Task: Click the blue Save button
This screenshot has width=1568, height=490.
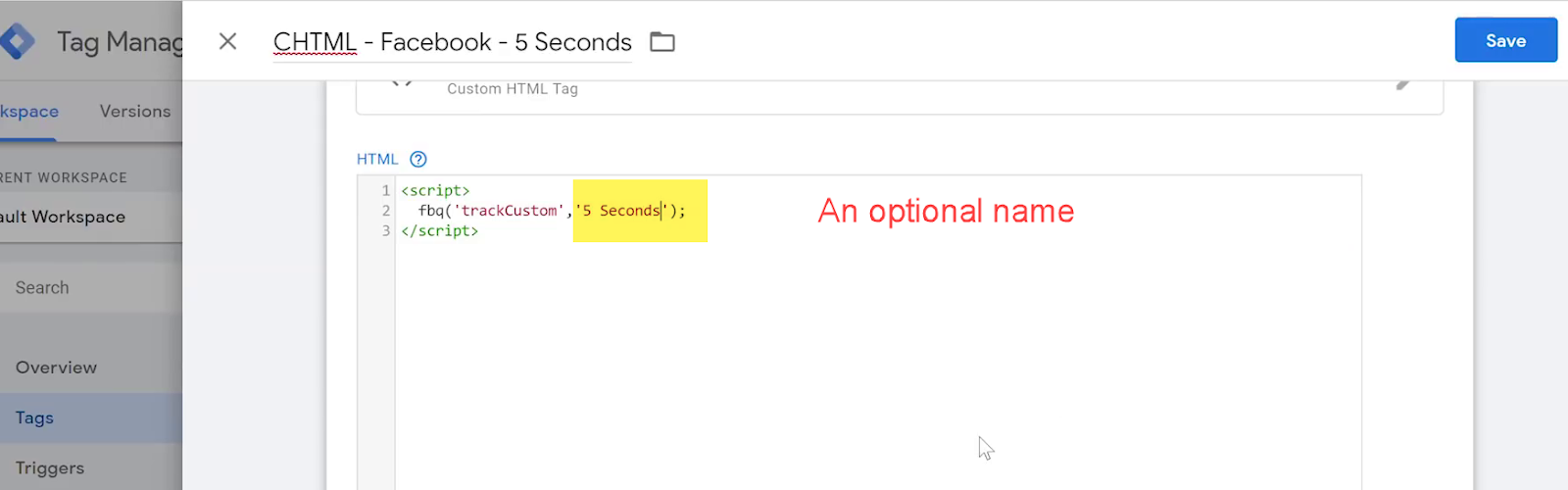Action: coord(1505,40)
